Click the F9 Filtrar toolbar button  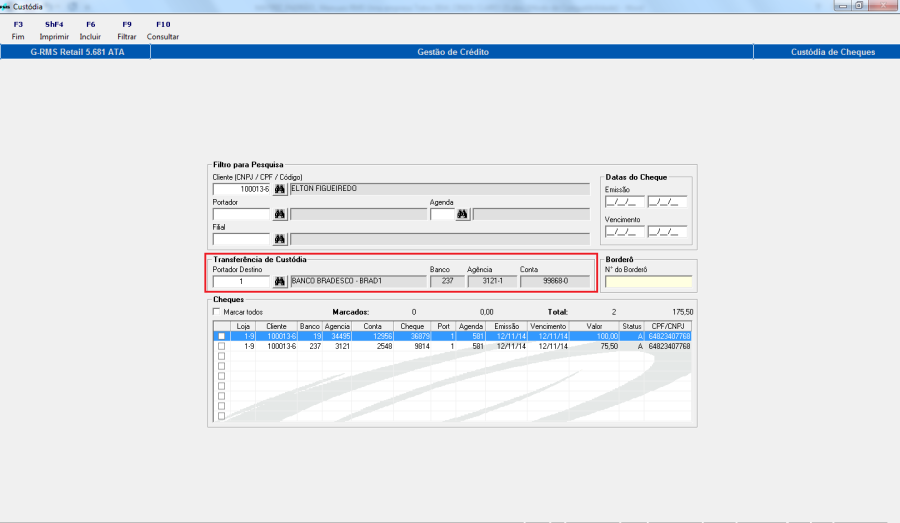[x=127, y=30]
